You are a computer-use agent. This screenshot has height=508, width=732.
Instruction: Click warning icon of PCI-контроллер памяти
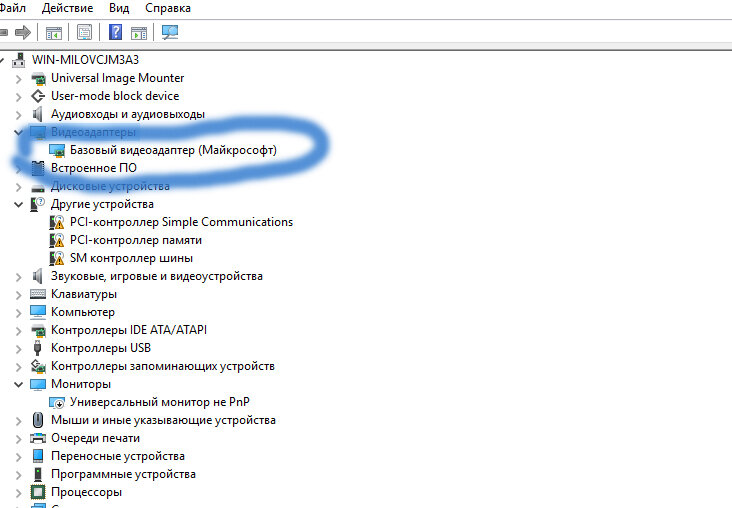pyautogui.click(x=57, y=240)
